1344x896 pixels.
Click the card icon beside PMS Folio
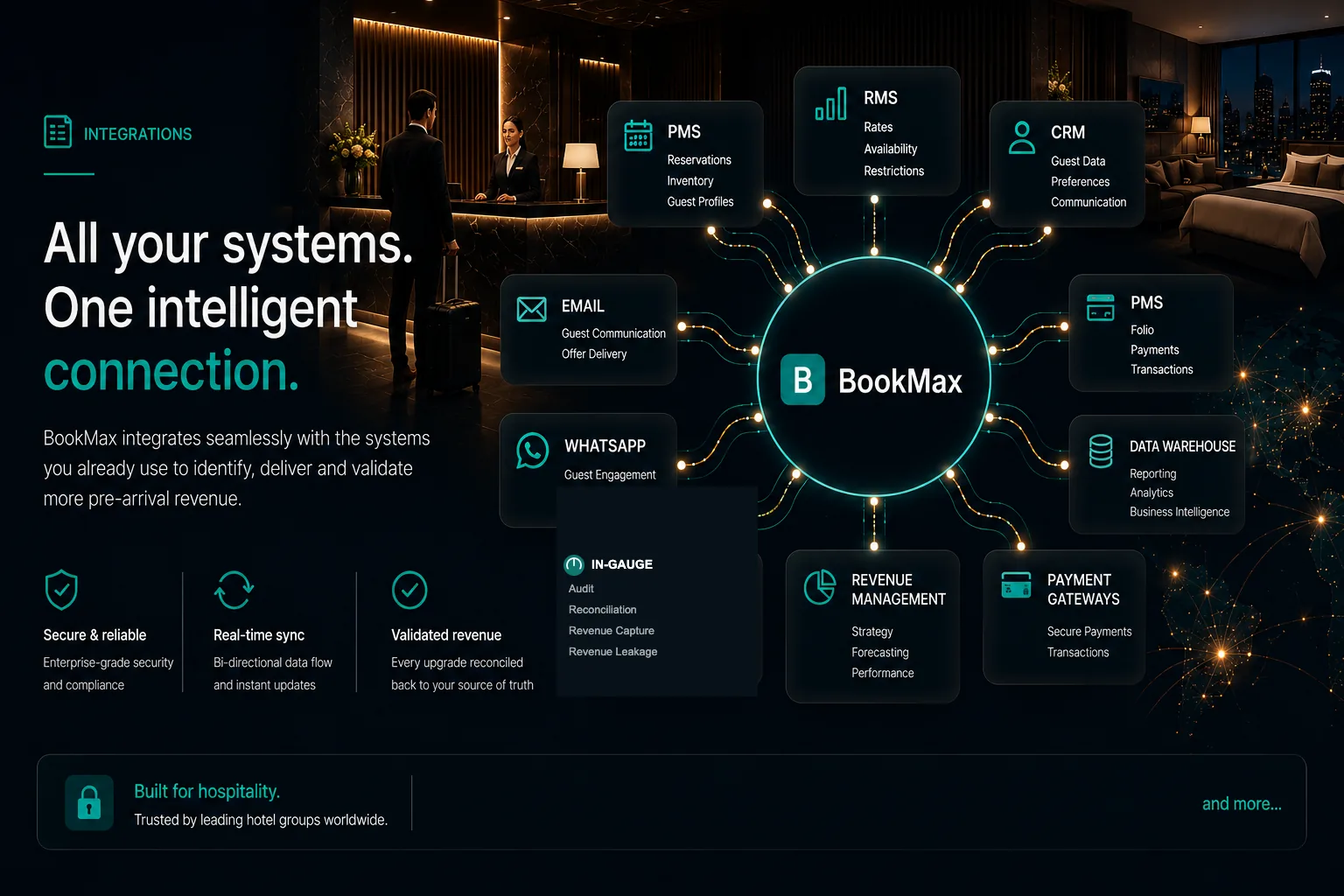pos(1101,308)
